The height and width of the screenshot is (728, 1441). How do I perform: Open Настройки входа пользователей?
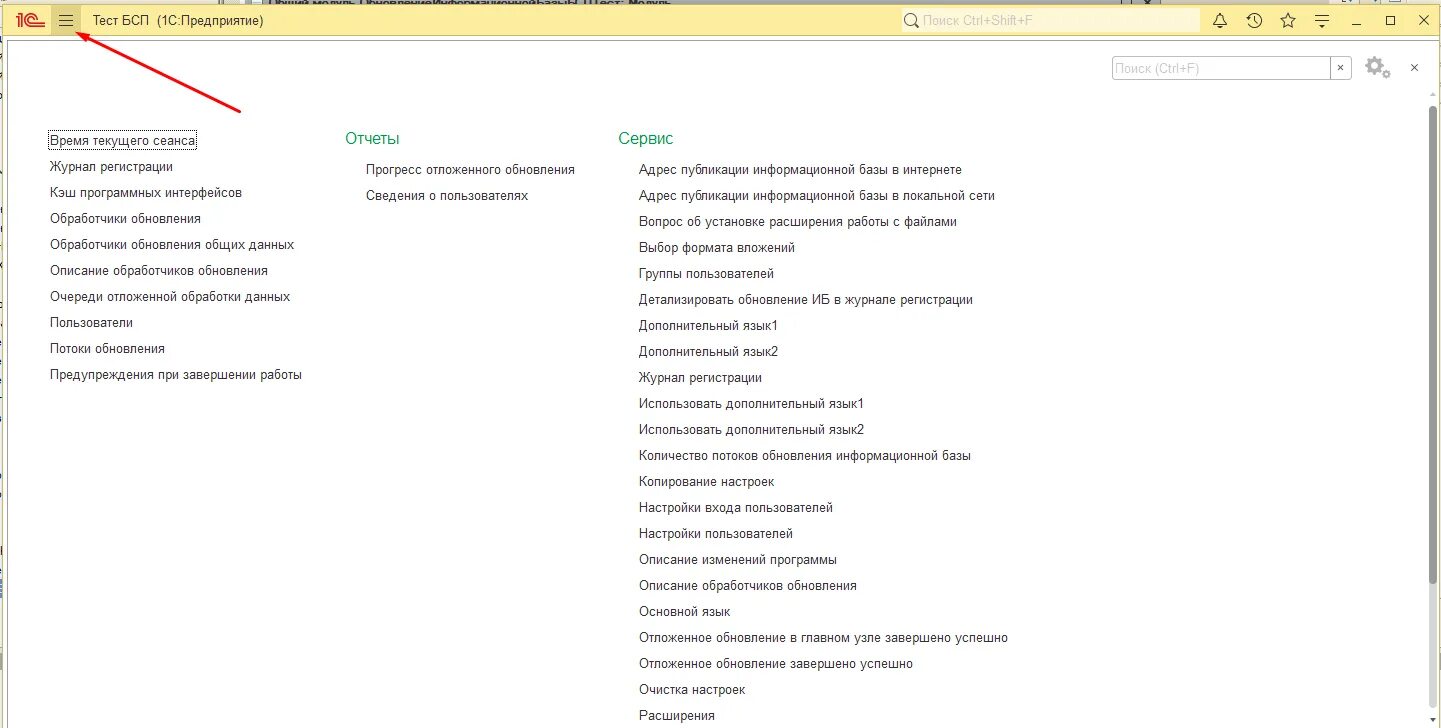736,508
